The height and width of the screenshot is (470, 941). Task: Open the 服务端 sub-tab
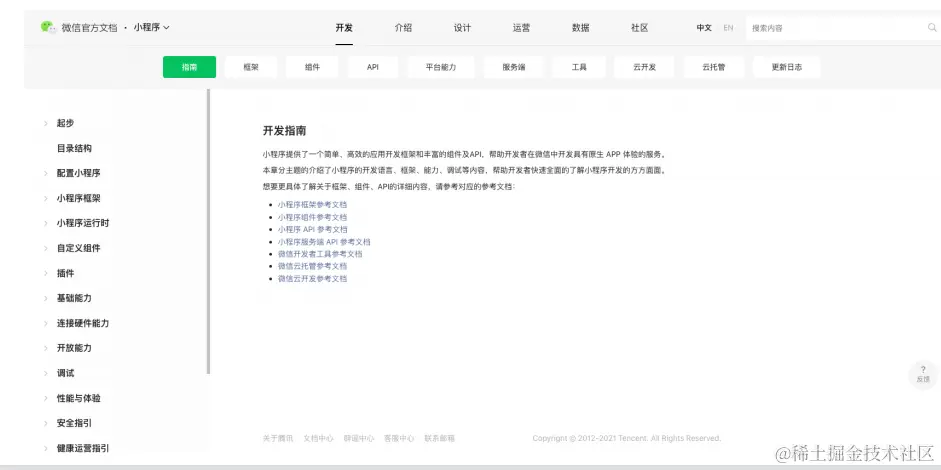[514, 67]
